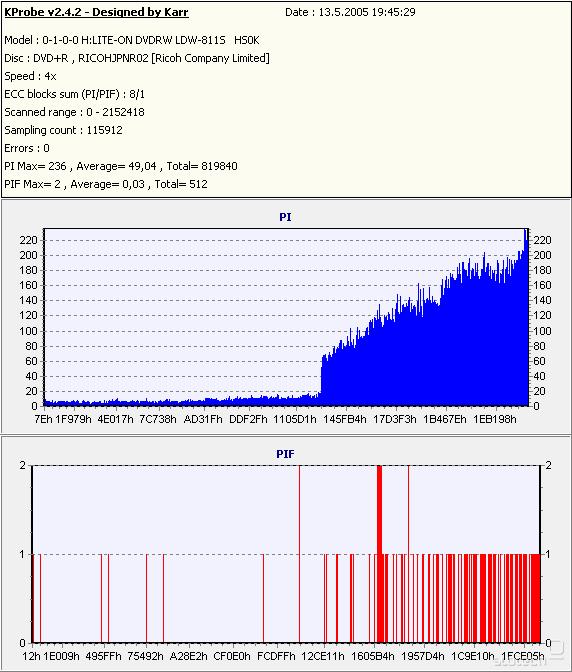572x672 pixels.
Task: Click the Sampling count 115912 line
Action: click(x=63, y=130)
